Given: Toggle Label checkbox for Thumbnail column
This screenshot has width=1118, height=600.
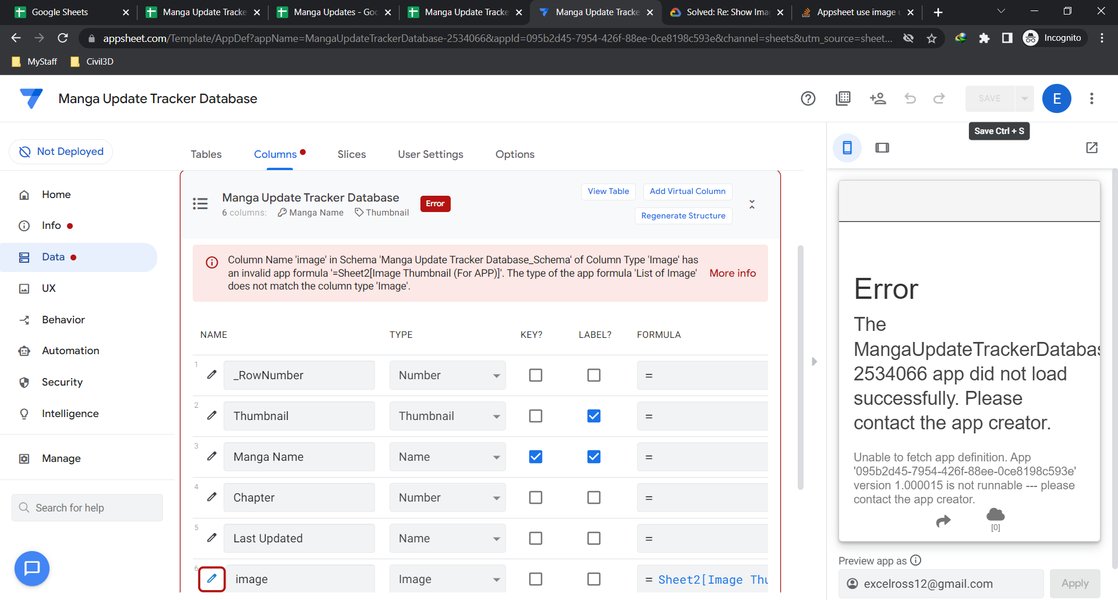Looking at the screenshot, I should [593, 415].
